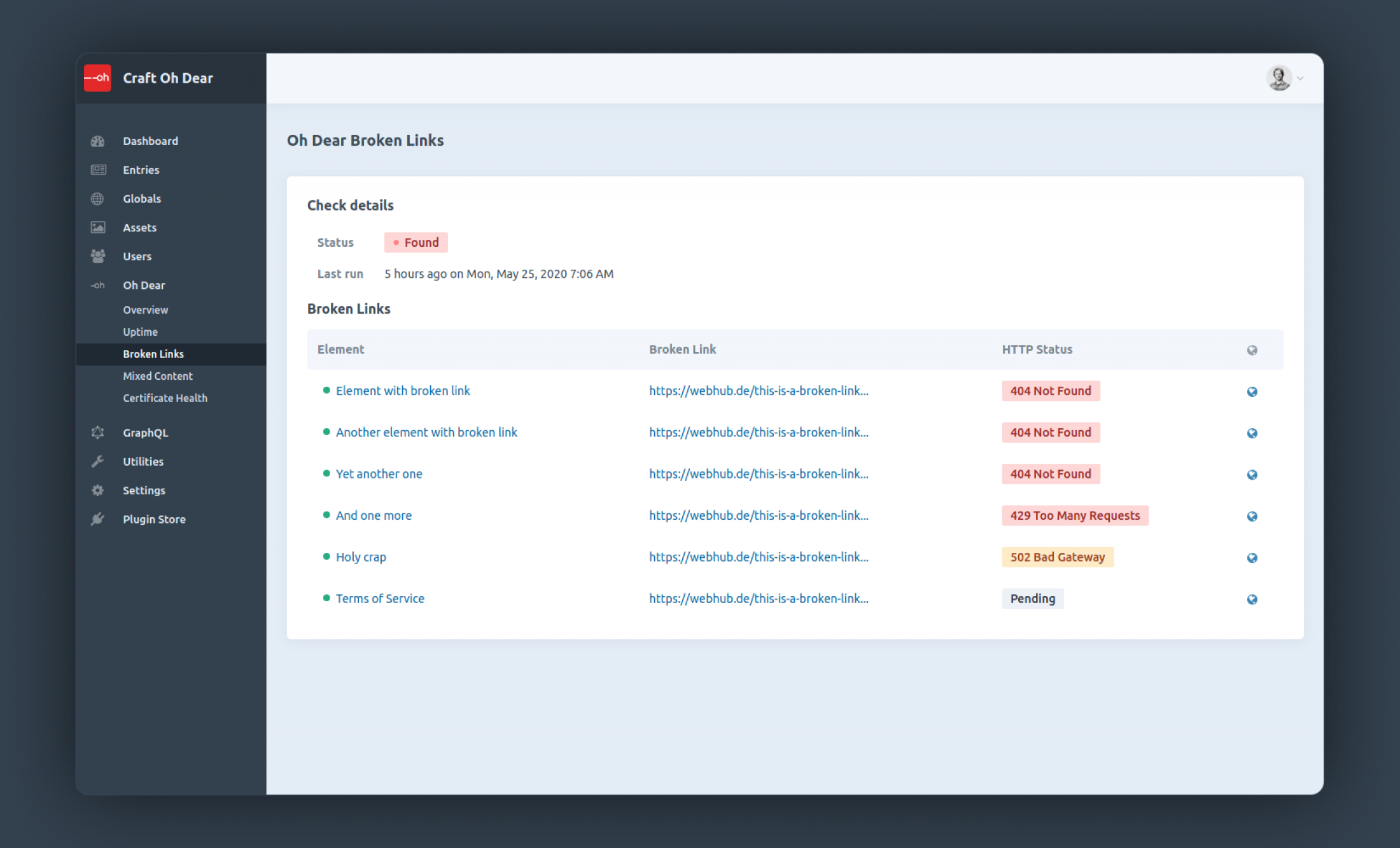Follow broken link URL in Yet another one row
1400x848 pixels.
tap(759, 474)
